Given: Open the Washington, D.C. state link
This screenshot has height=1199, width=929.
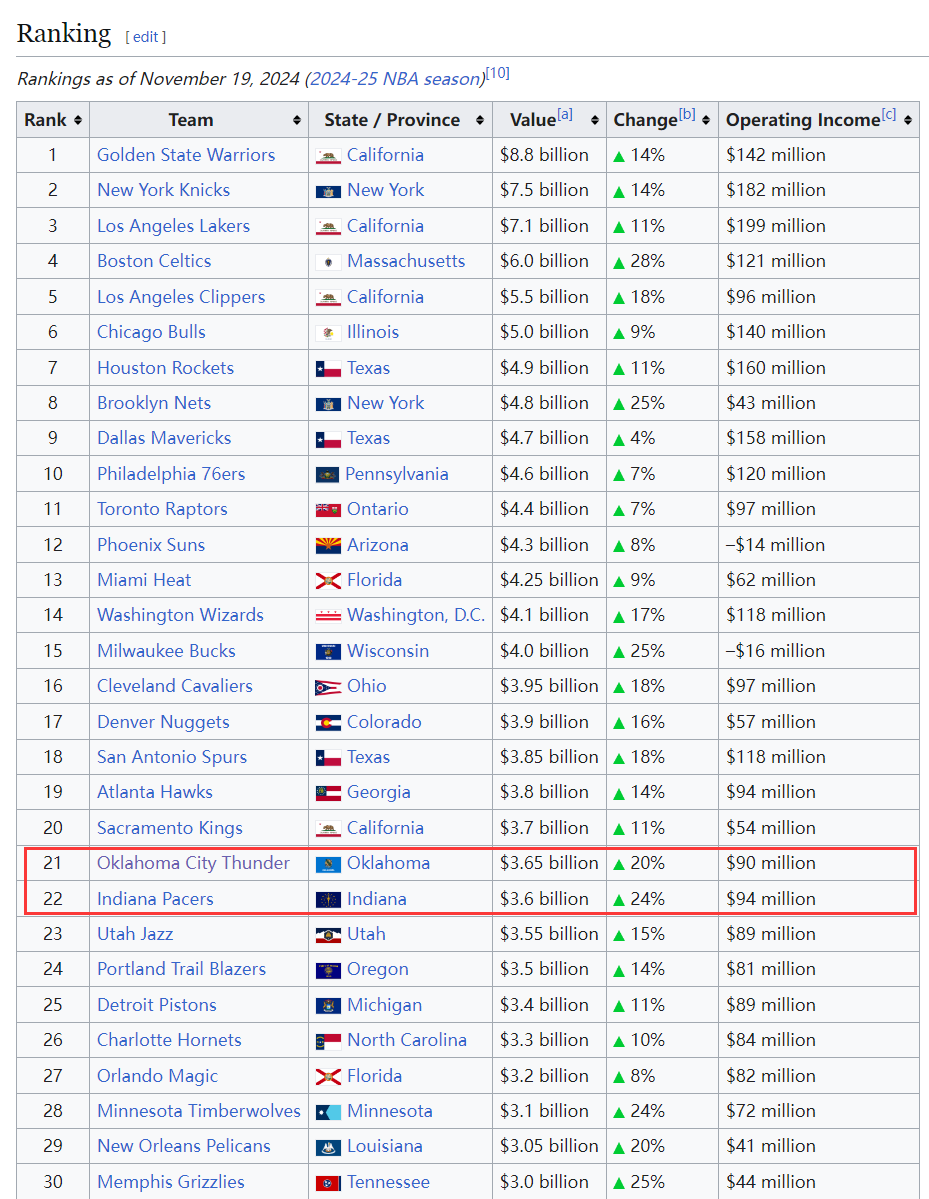Looking at the screenshot, I should pyautogui.click(x=415, y=615).
